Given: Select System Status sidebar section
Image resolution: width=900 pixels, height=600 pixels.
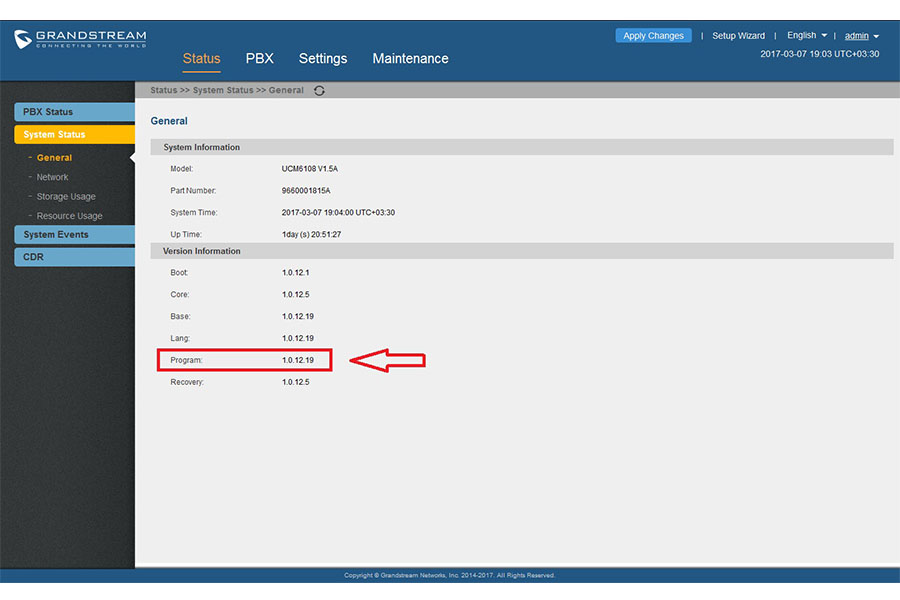Looking at the screenshot, I should point(75,134).
